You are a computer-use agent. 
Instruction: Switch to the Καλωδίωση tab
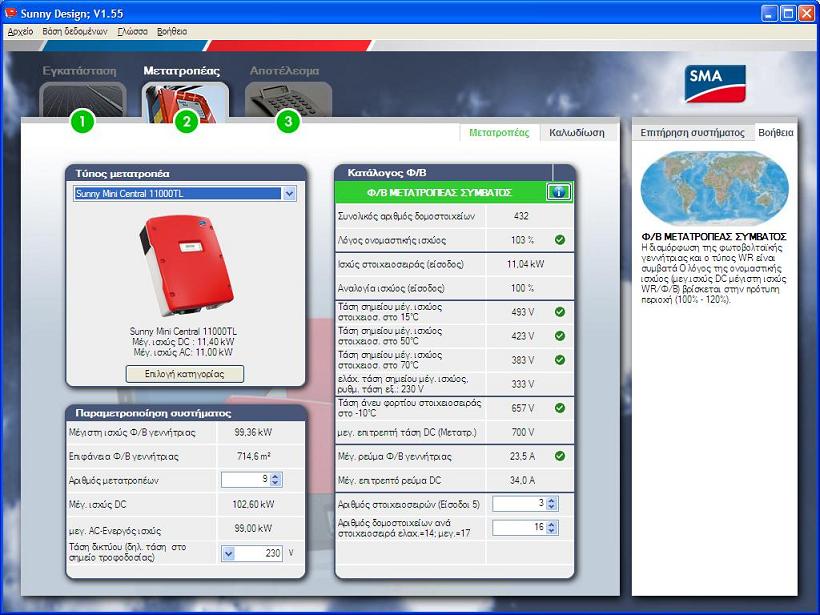577,133
